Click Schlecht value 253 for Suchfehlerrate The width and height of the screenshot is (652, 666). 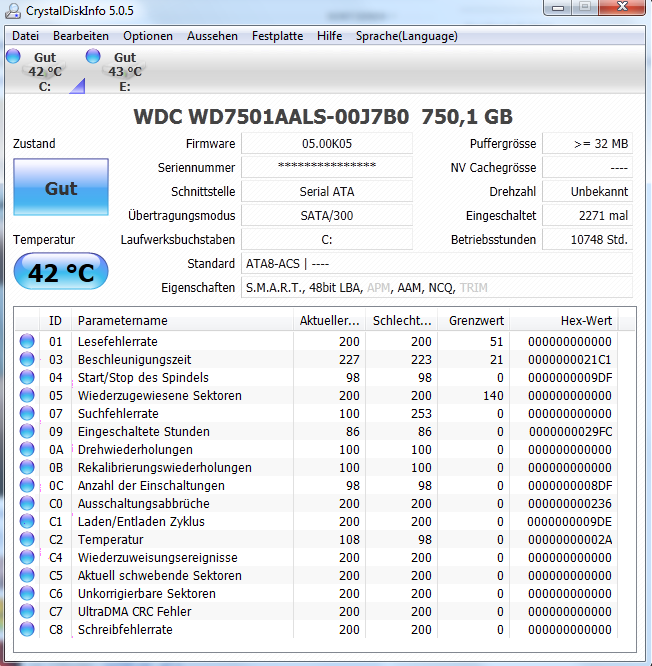(x=421, y=413)
